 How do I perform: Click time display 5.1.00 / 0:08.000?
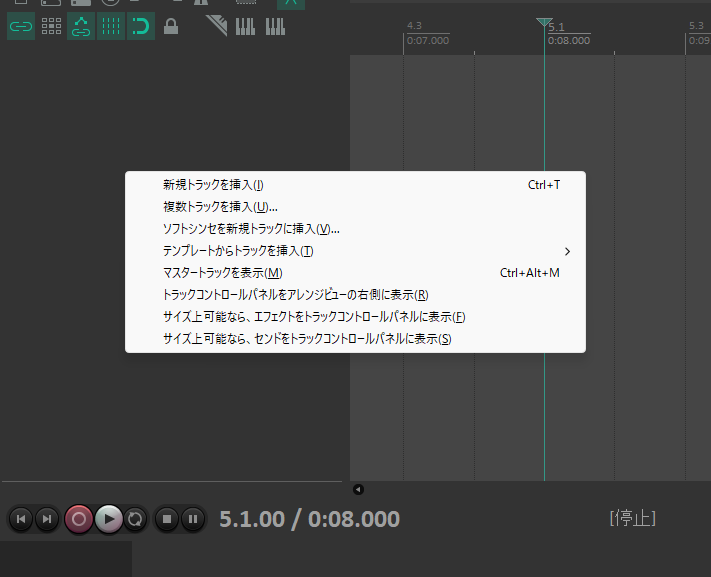point(309,519)
